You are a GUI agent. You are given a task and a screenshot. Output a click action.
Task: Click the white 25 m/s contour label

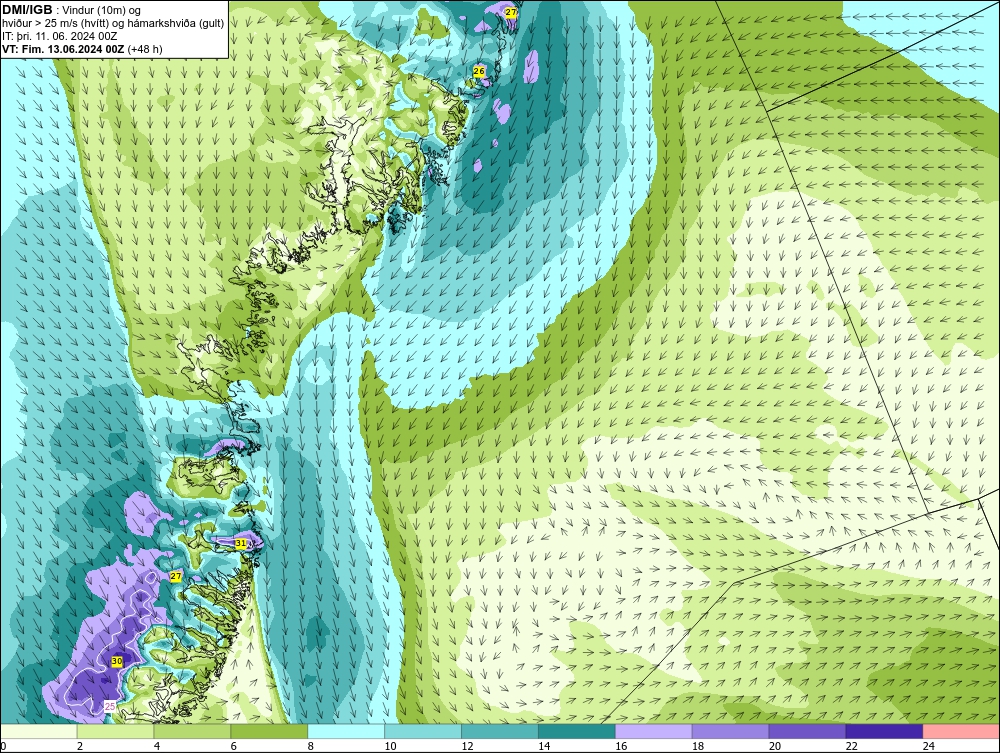[110, 706]
